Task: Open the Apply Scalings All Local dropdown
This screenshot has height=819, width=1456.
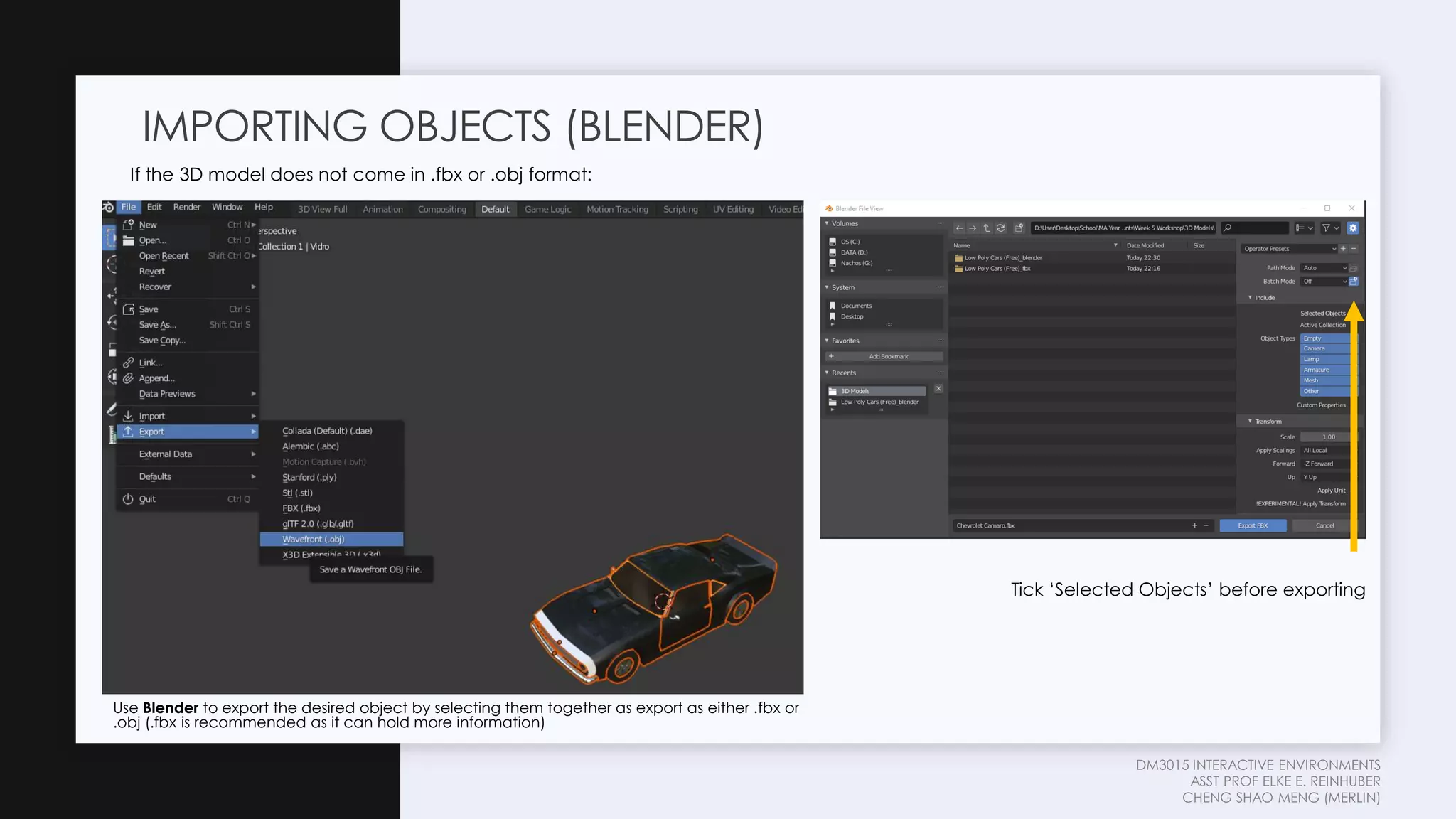Action: pos(1327,451)
